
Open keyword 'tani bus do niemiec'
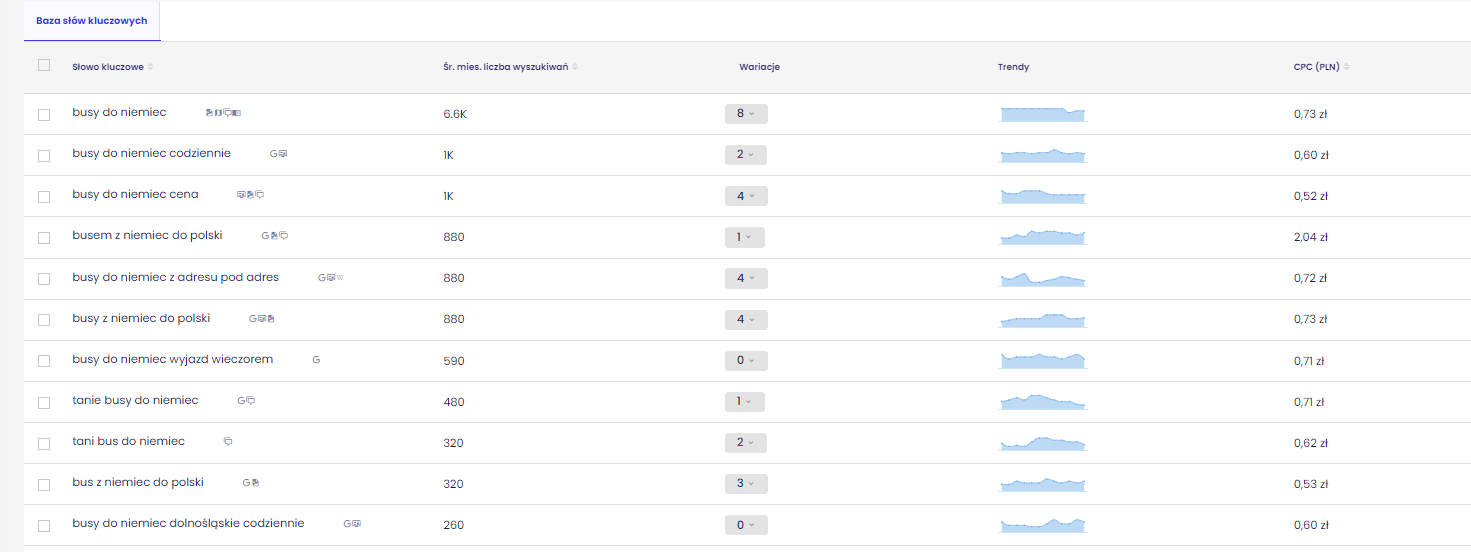coord(129,441)
